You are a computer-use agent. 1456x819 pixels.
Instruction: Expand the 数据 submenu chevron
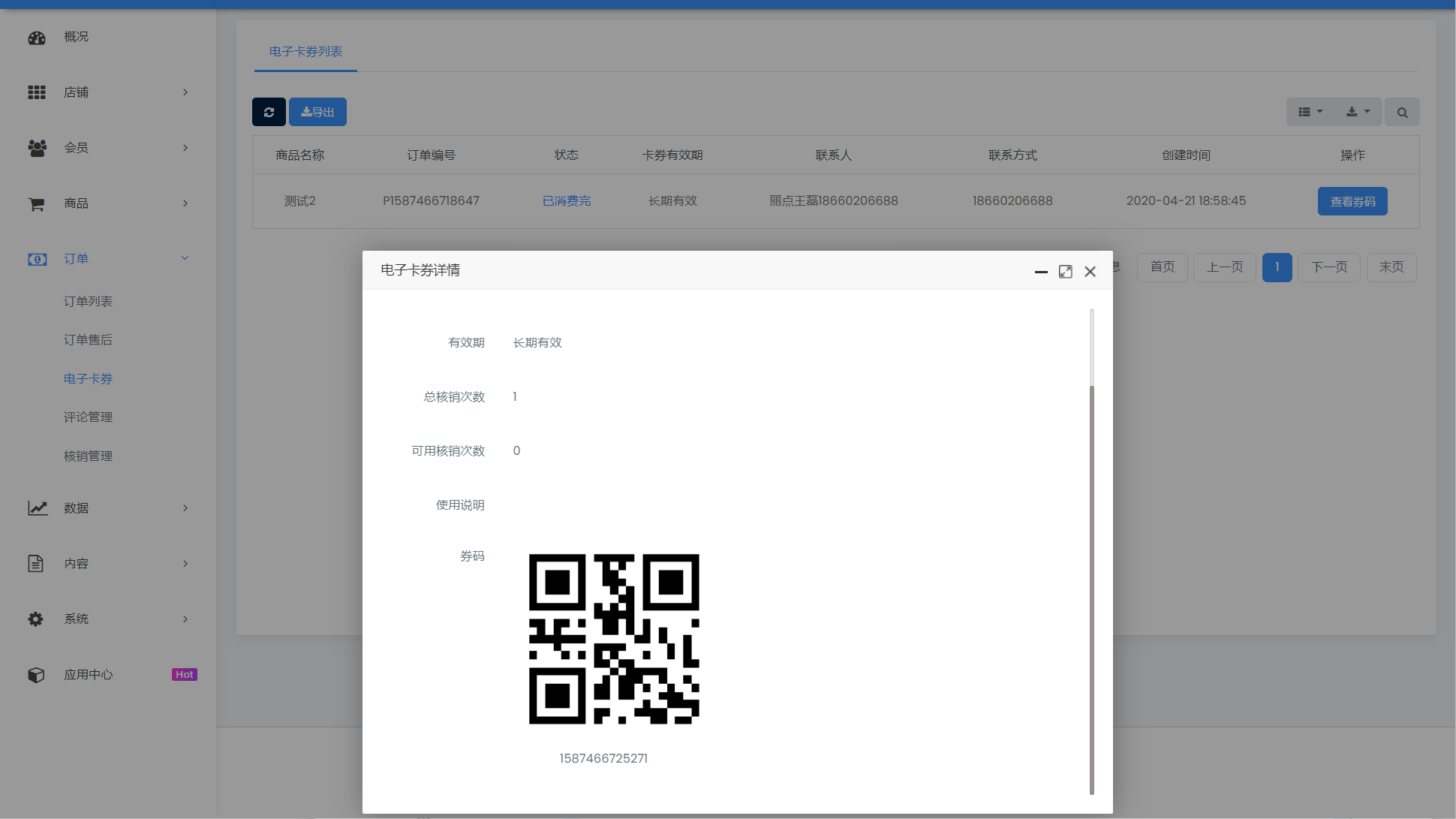tap(185, 508)
